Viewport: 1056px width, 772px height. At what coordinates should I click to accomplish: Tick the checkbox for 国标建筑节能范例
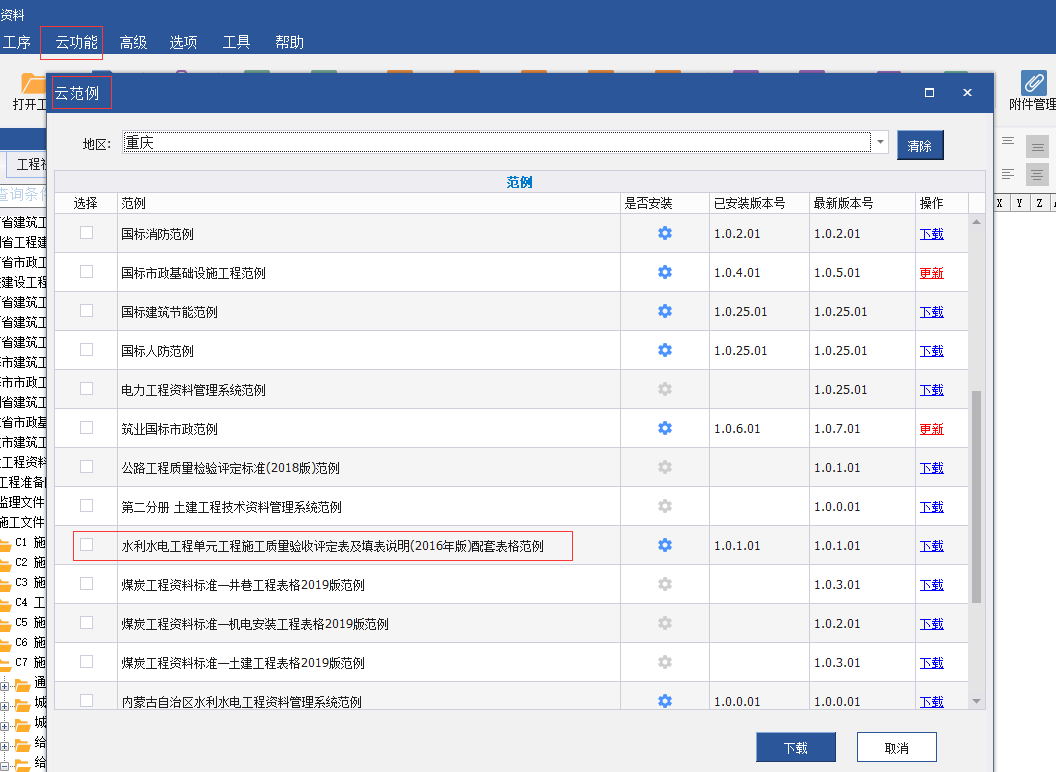tap(86, 311)
